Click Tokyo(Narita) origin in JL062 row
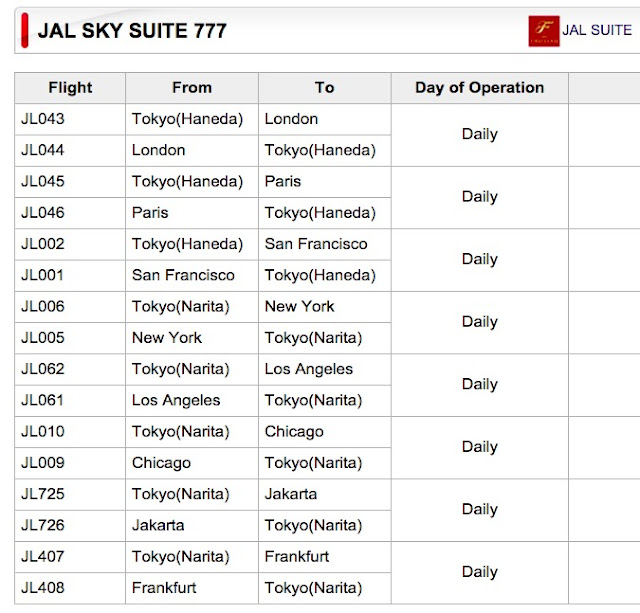640x613 pixels. point(181,369)
